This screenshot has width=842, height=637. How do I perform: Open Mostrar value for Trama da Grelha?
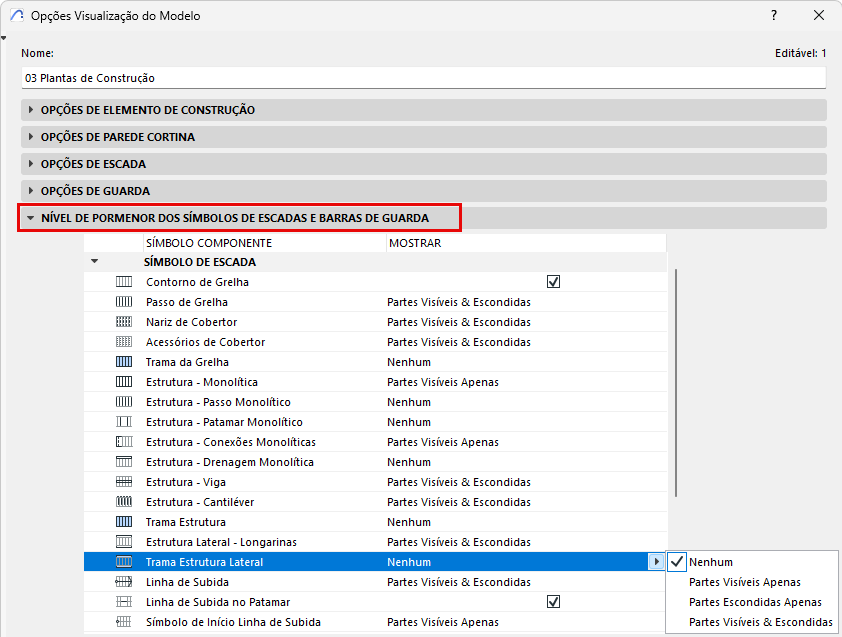[409, 362]
